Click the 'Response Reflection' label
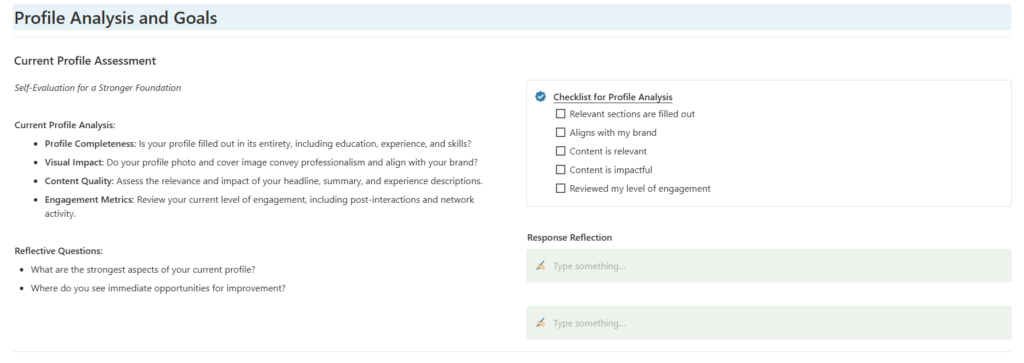Image resolution: width=1024 pixels, height=363 pixels. click(x=569, y=238)
